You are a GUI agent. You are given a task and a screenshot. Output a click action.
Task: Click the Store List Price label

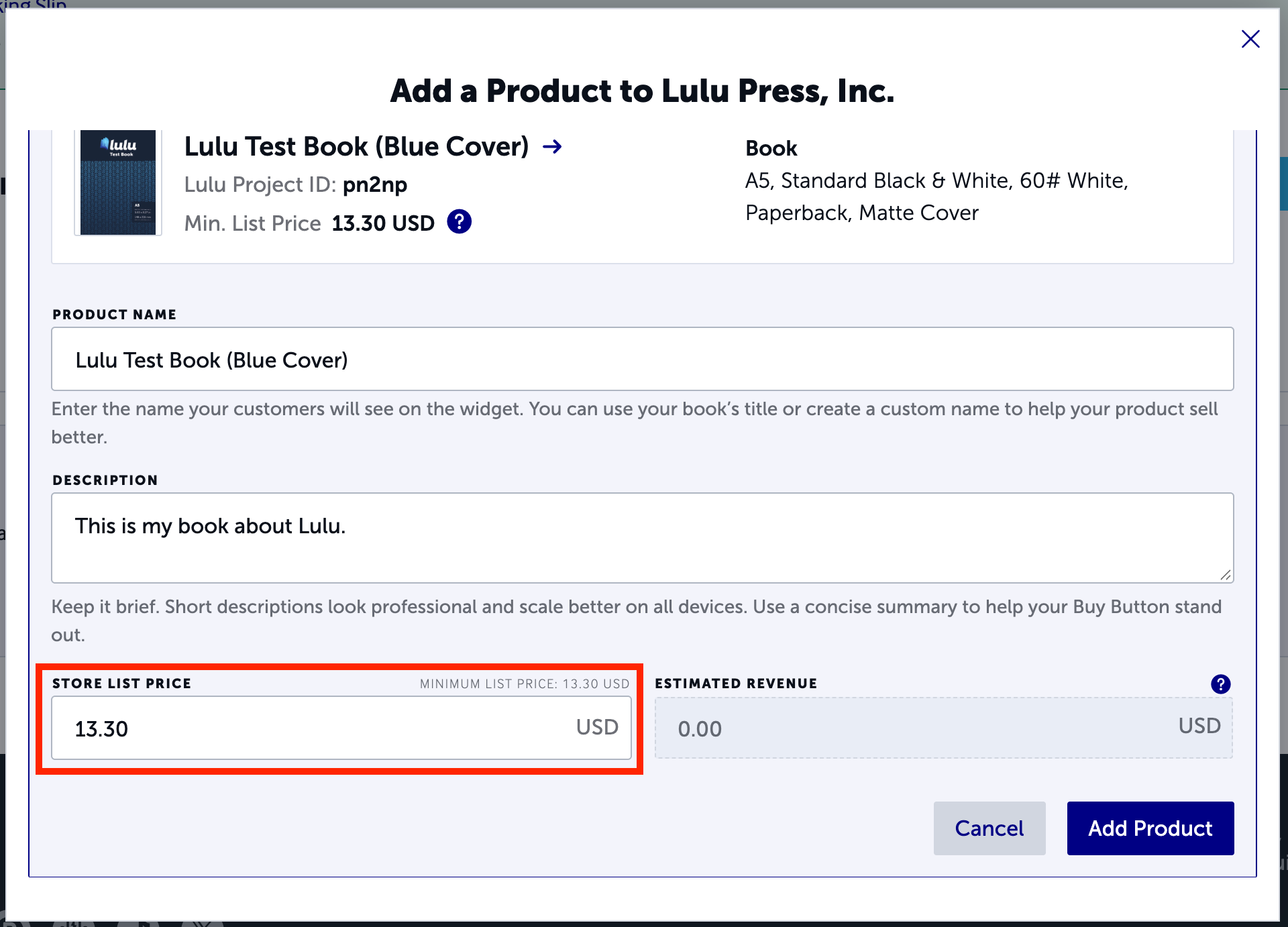(x=122, y=684)
